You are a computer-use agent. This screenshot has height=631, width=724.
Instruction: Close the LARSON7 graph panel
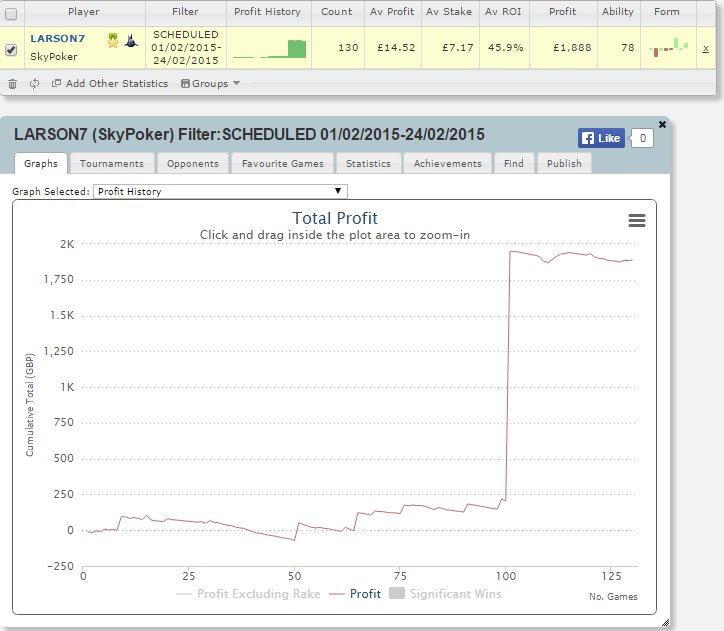[x=662, y=124]
